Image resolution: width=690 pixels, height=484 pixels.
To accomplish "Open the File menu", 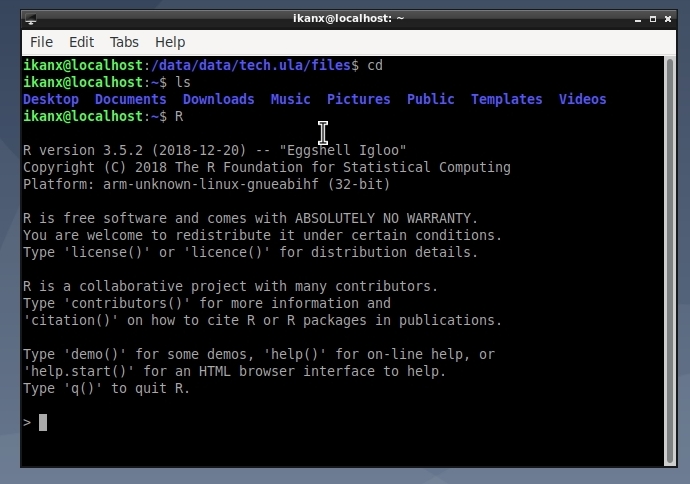I will (41, 42).
